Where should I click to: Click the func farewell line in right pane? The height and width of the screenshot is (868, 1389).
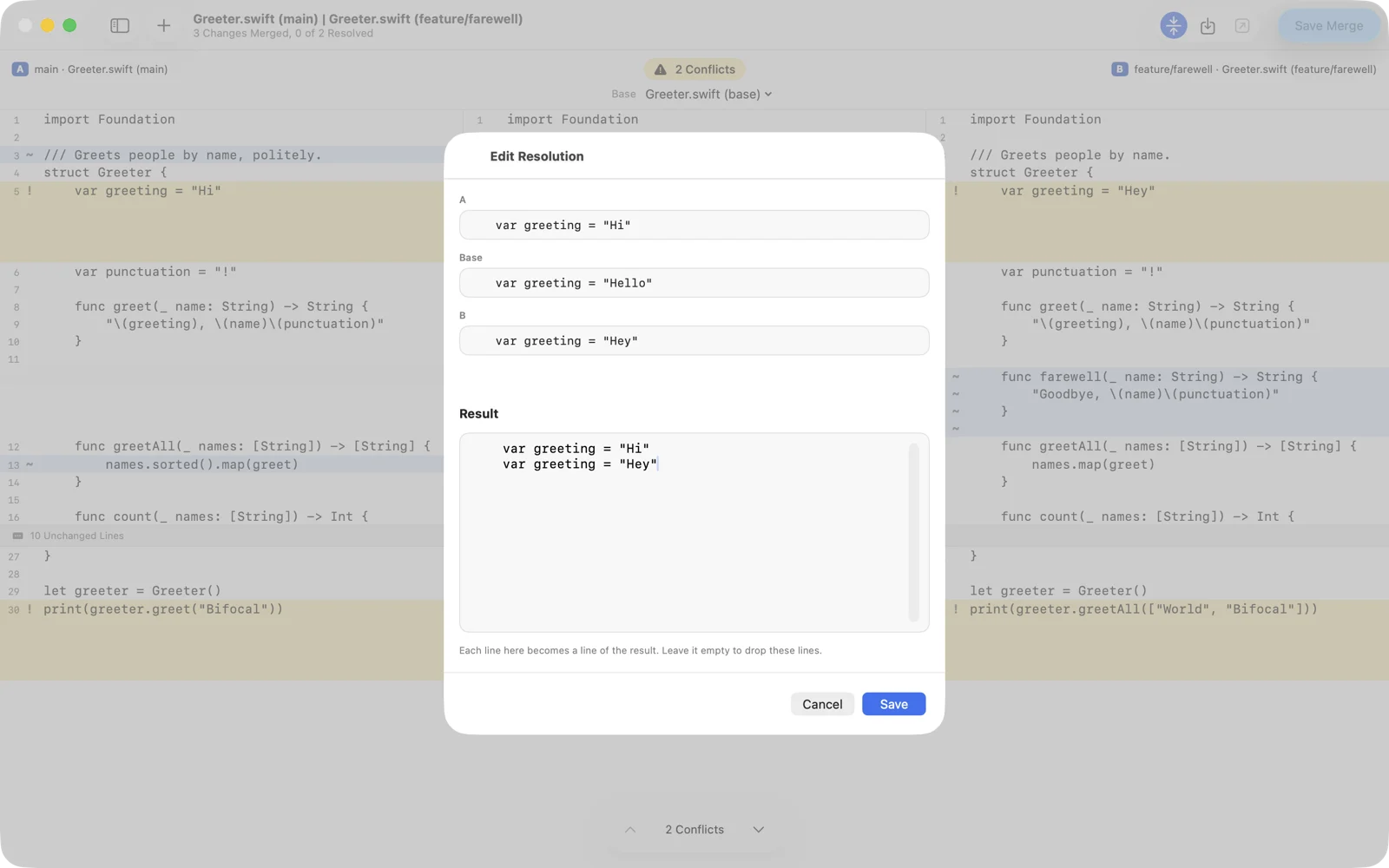[x=1159, y=377]
